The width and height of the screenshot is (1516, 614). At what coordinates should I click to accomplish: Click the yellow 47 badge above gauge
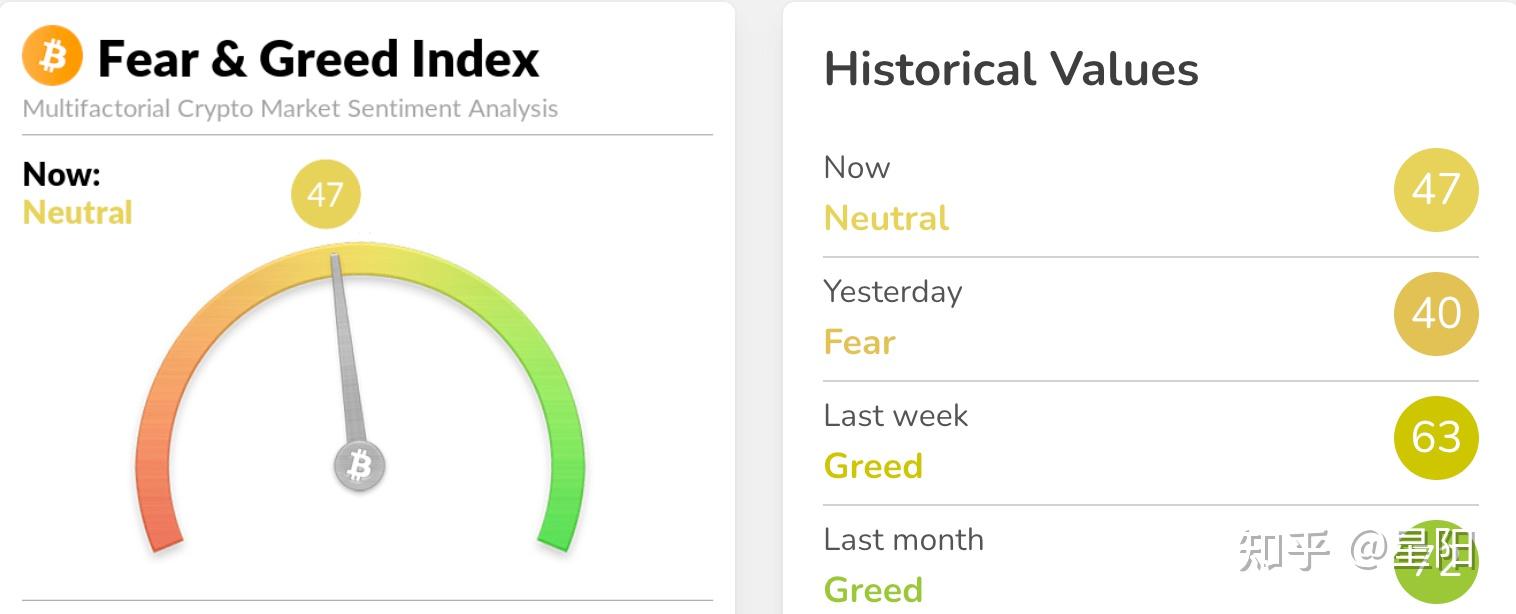(x=325, y=194)
